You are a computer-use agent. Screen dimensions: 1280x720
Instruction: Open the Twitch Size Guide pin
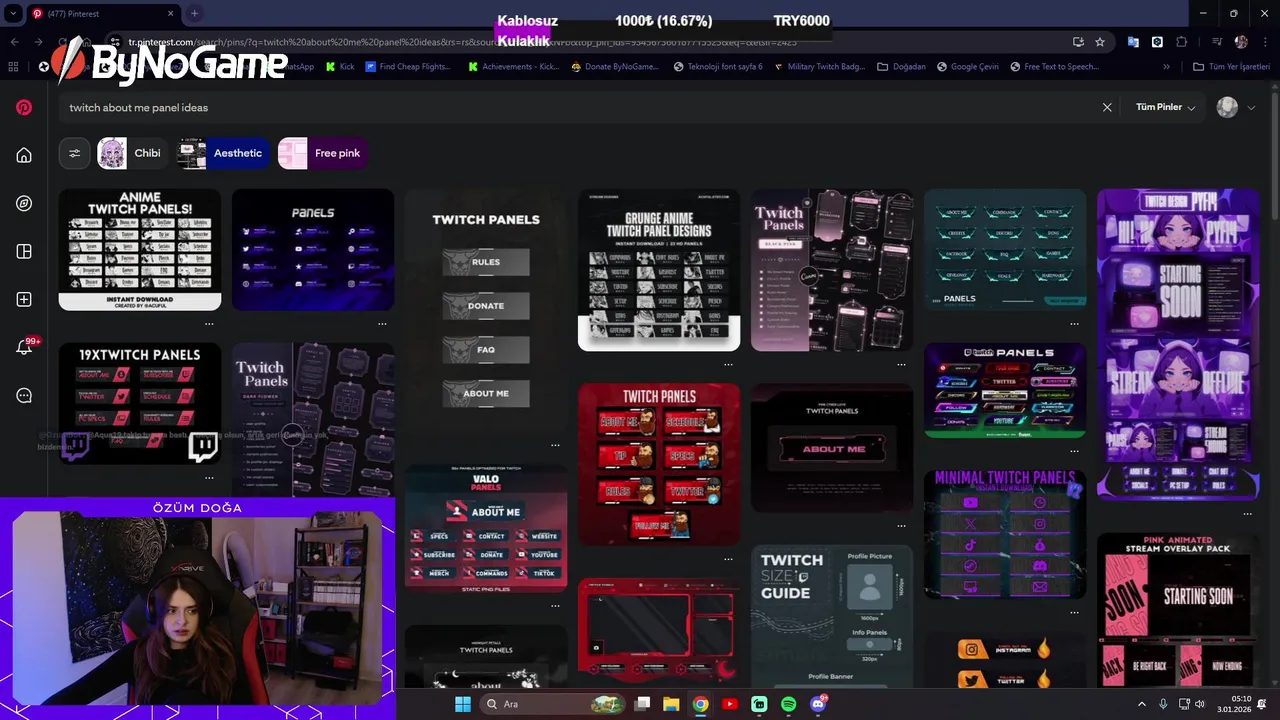[832, 616]
